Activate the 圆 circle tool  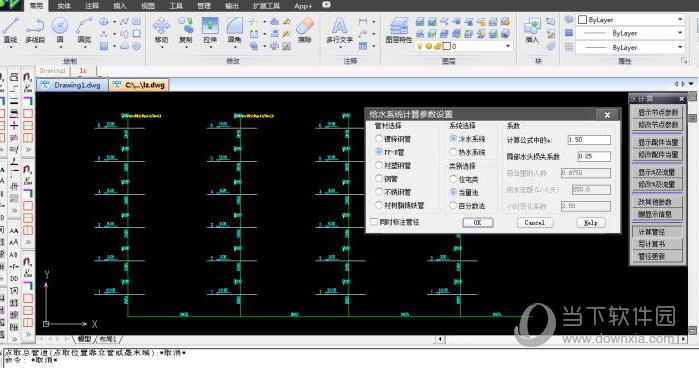(59, 30)
